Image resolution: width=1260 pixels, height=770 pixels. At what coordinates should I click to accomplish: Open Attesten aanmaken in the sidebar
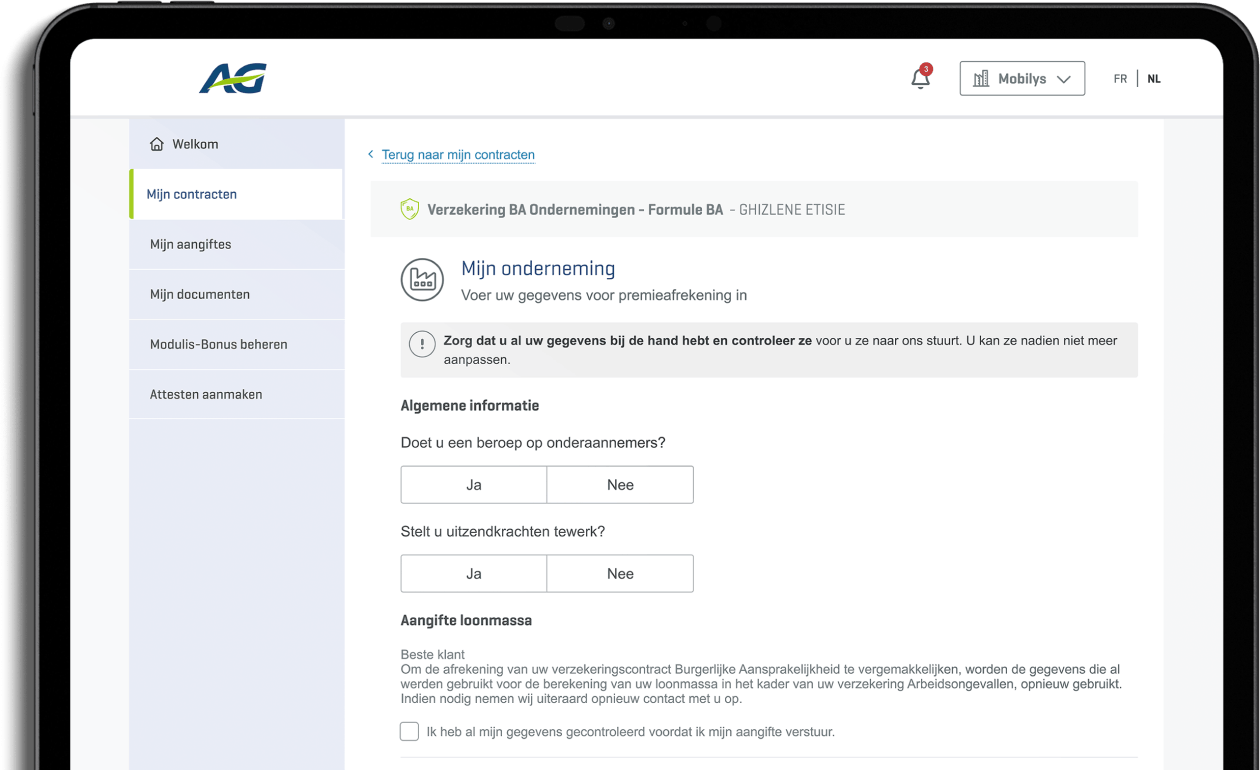[237, 394]
